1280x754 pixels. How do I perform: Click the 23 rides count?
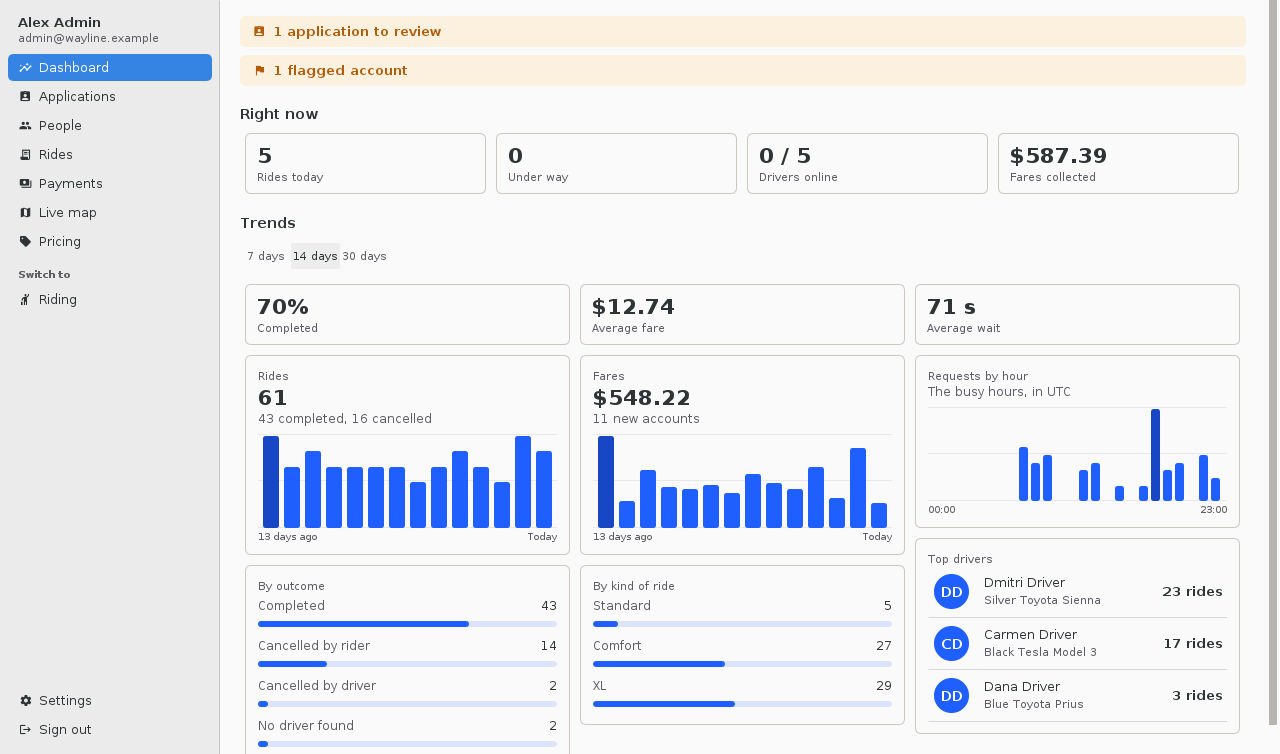click(1192, 592)
